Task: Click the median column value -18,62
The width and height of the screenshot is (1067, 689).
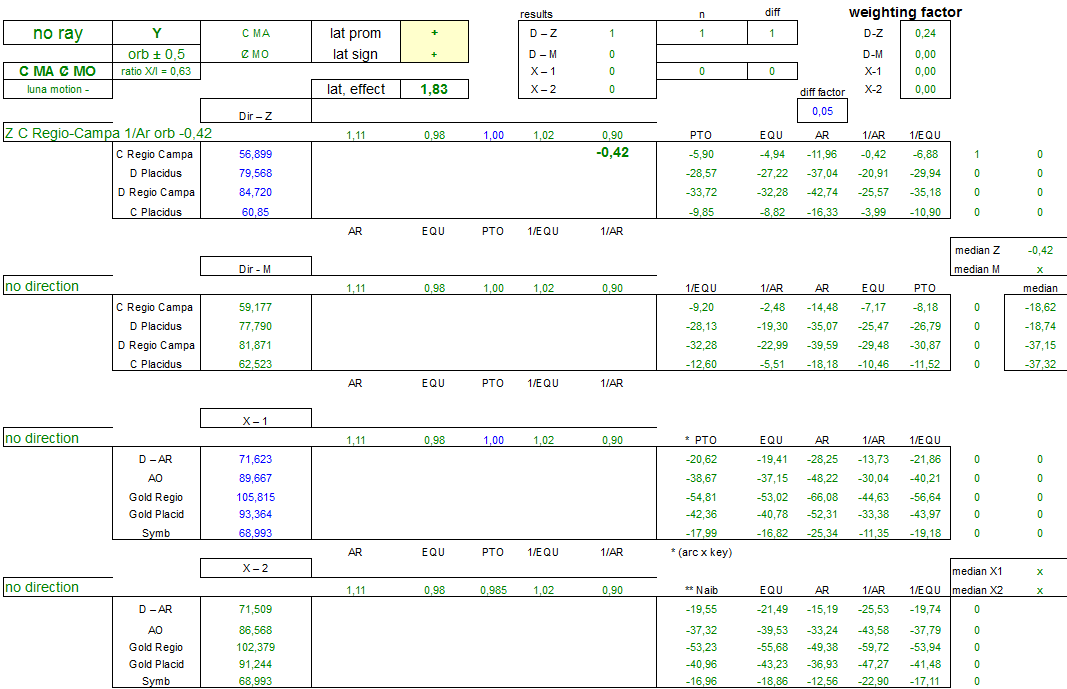Action: point(1040,307)
